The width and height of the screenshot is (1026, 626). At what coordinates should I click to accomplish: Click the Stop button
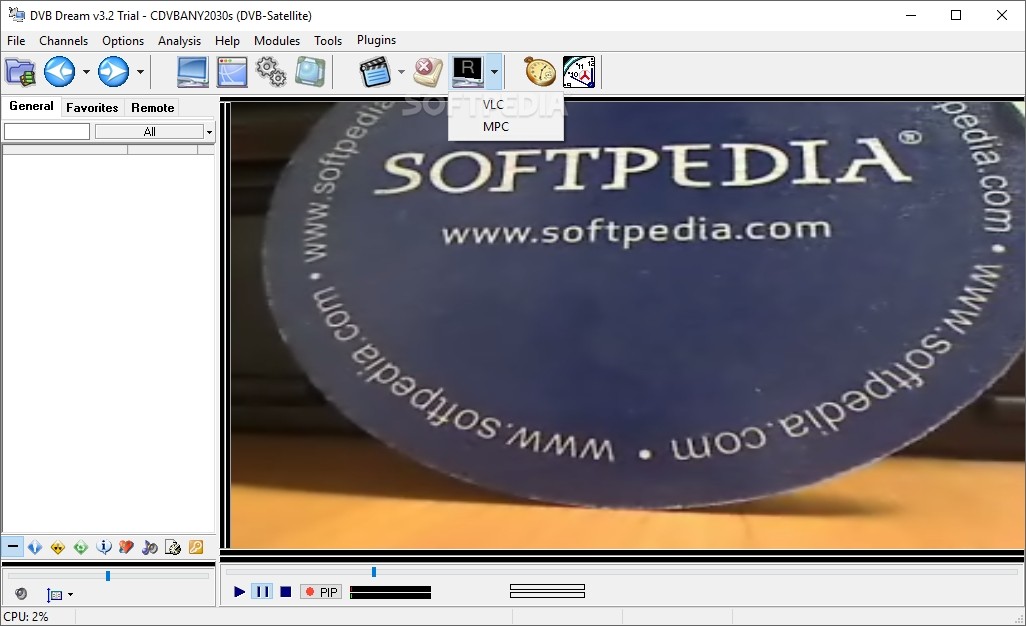(285, 592)
